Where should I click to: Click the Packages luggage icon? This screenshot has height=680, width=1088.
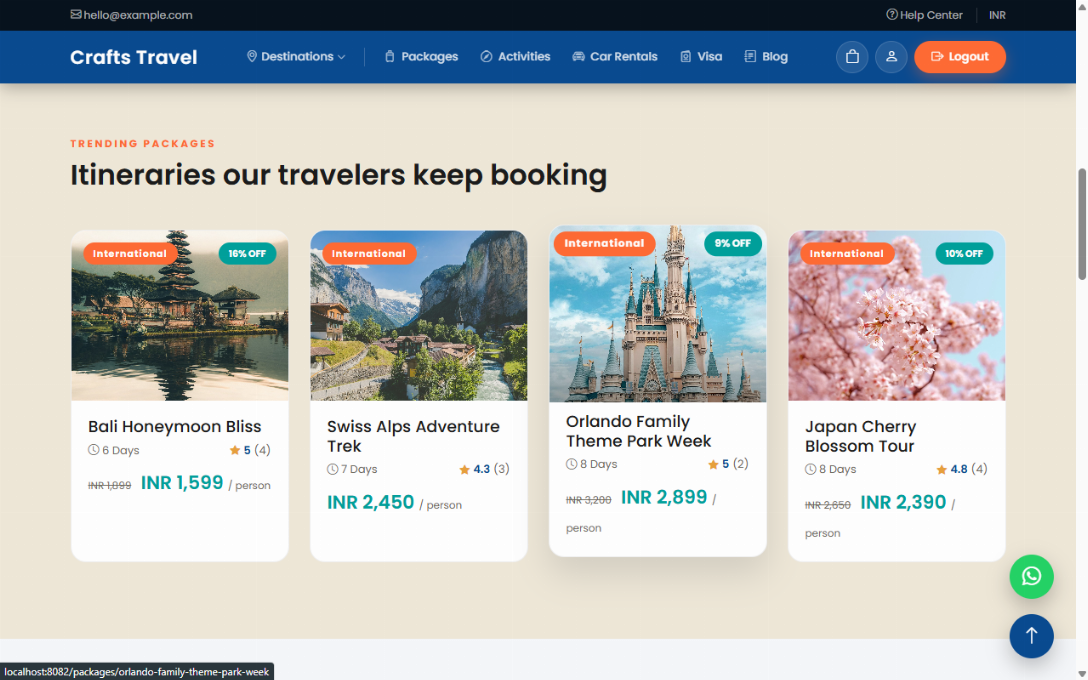pos(389,56)
